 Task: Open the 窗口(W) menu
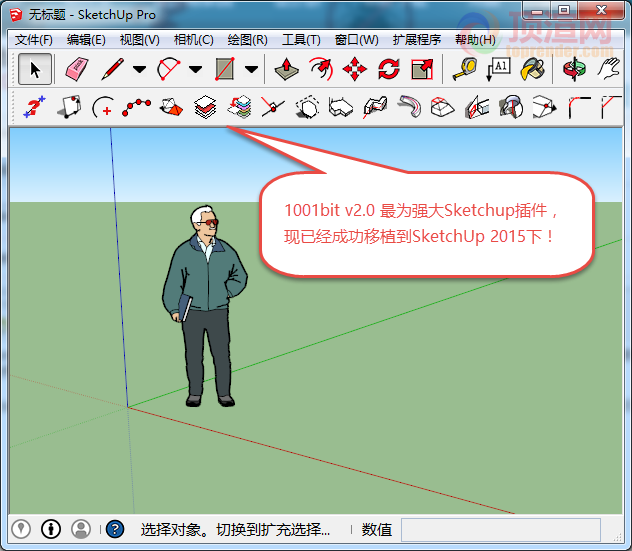coord(356,40)
